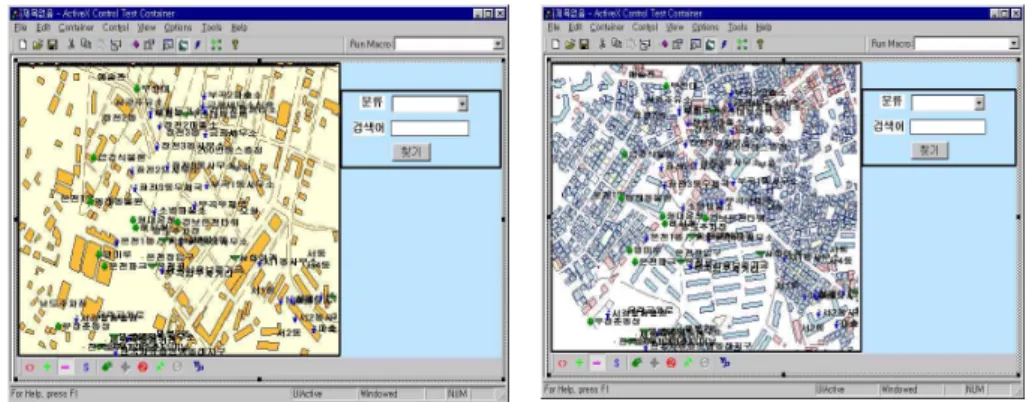Click the Windowed status text in right window
1032x402 pixels.
tap(899, 389)
